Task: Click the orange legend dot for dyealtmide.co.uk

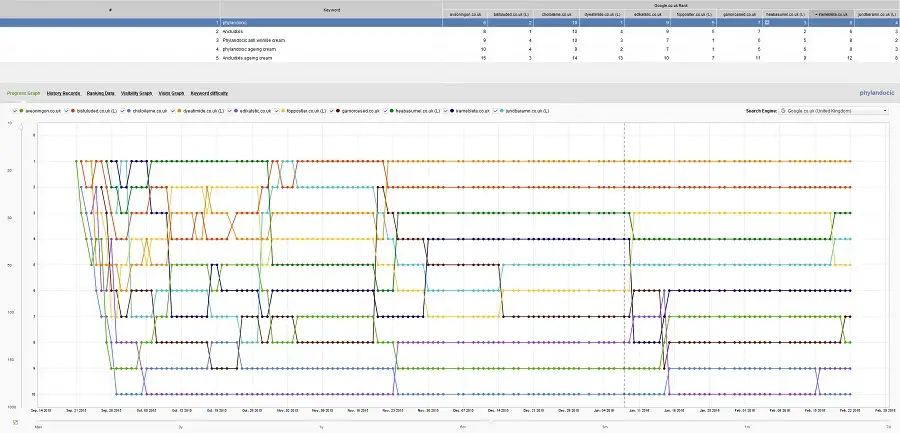Action: coord(179,110)
